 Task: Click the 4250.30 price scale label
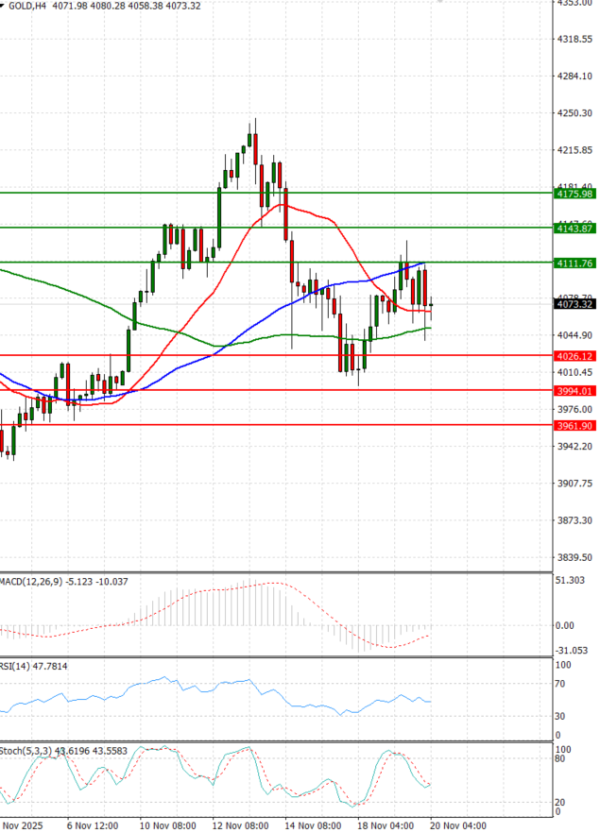point(575,113)
